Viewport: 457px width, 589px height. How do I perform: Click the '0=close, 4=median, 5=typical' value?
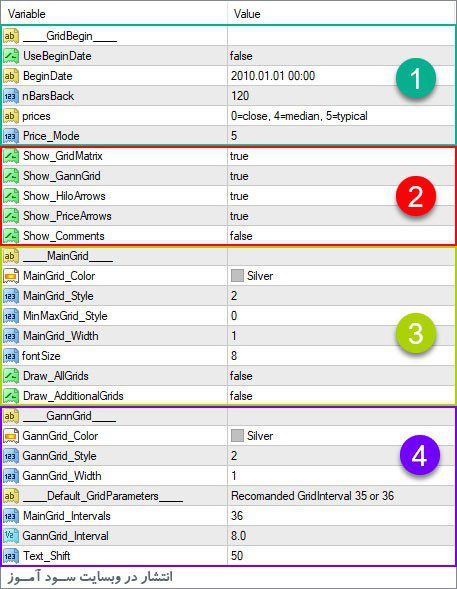299,116
